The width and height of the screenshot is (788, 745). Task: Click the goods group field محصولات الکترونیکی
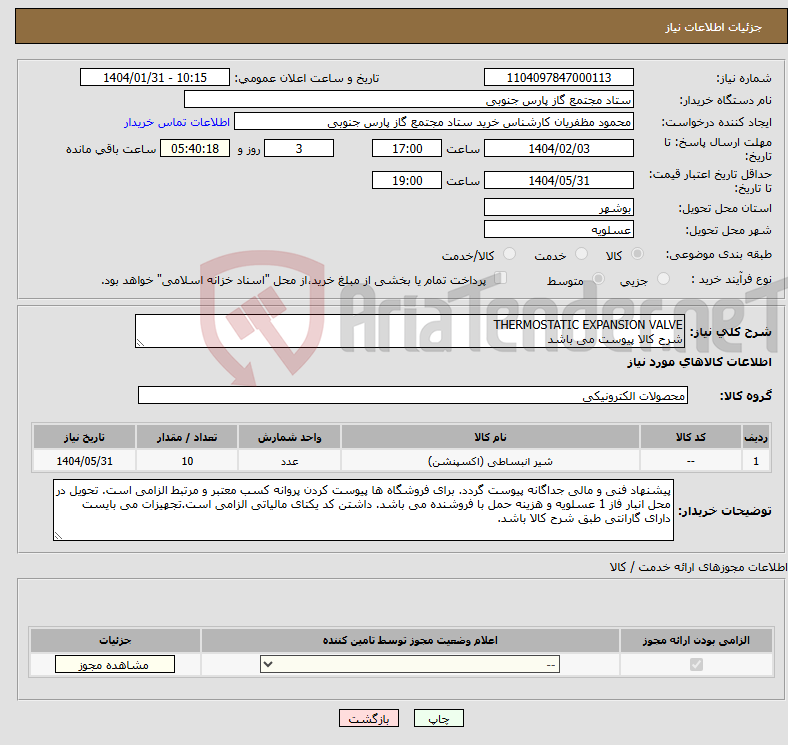(413, 395)
